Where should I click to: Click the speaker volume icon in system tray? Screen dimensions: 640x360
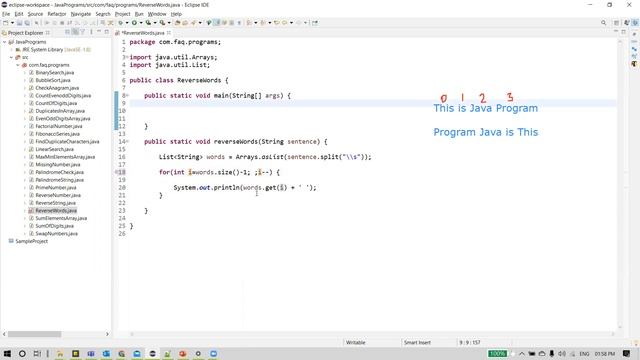pyautogui.click(x=562, y=353)
